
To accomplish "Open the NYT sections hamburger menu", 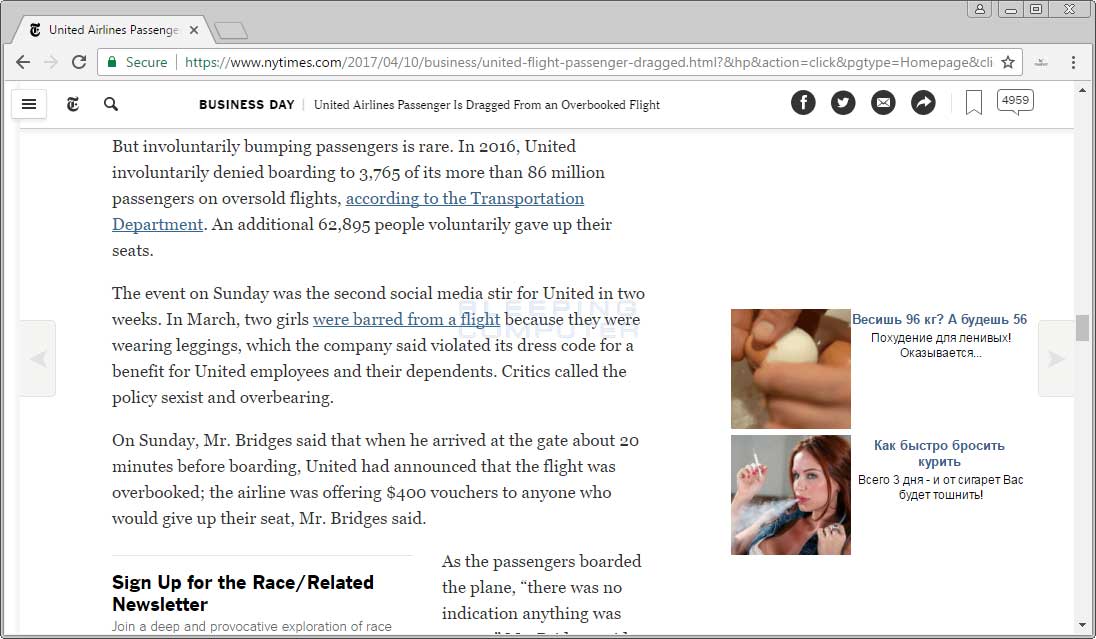I will pos(29,104).
